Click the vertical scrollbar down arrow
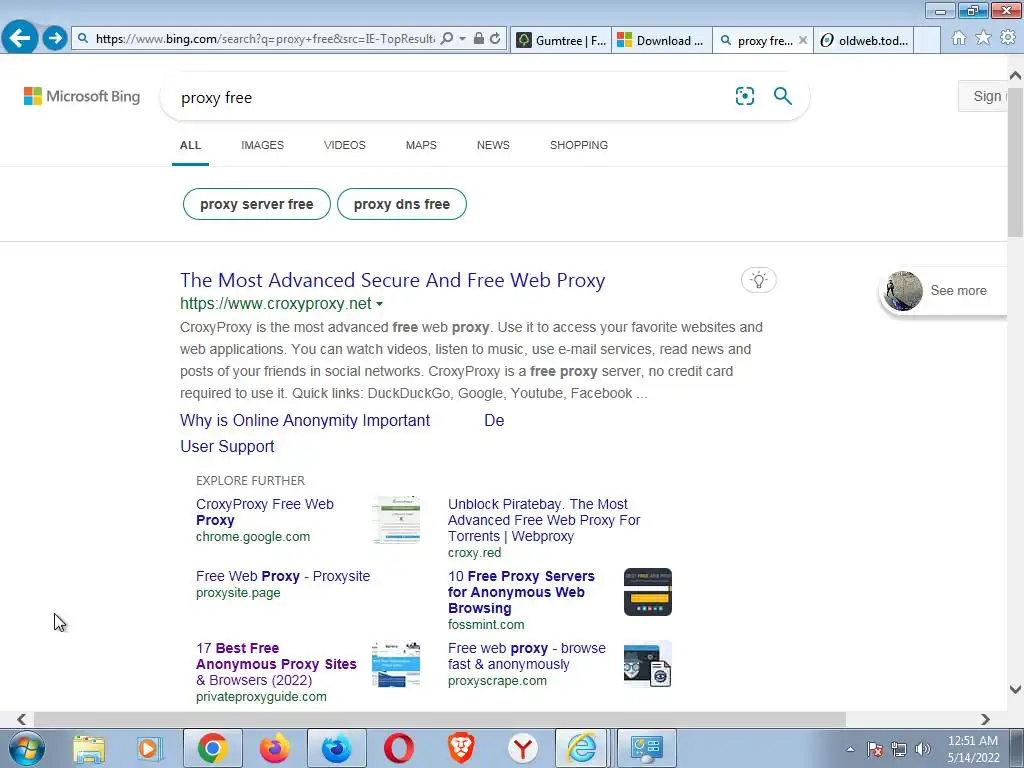The image size is (1024, 768). coord(1016,689)
